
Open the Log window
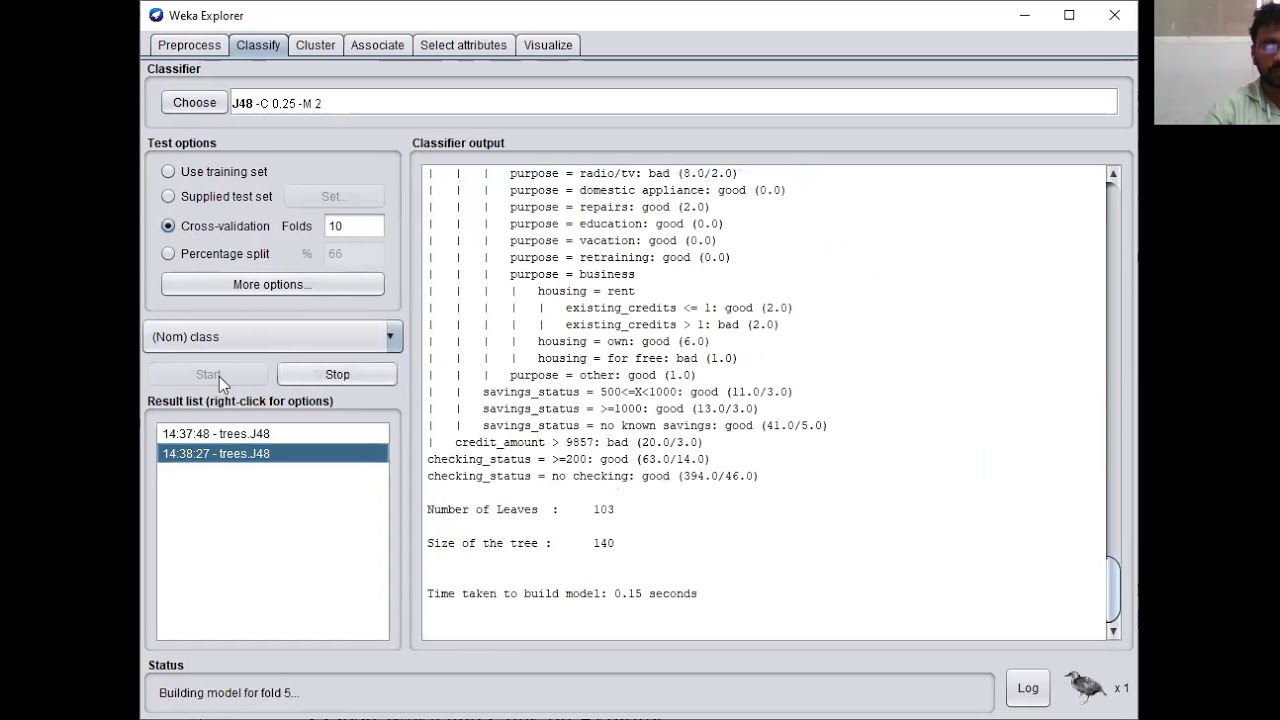(1028, 688)
